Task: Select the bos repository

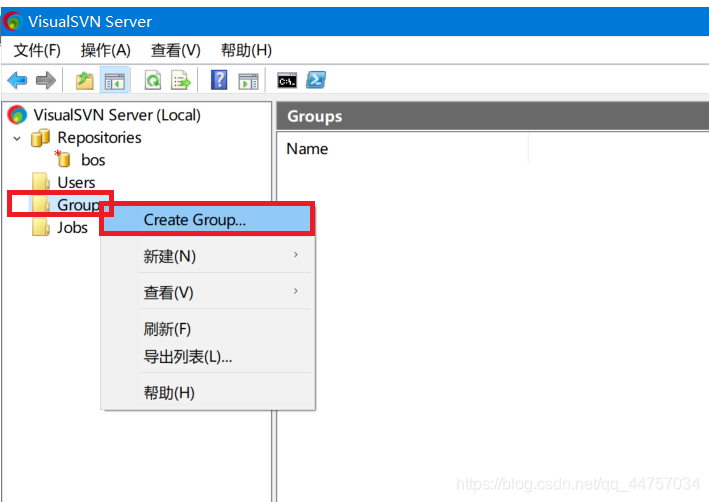Action: tap(93, 160)
